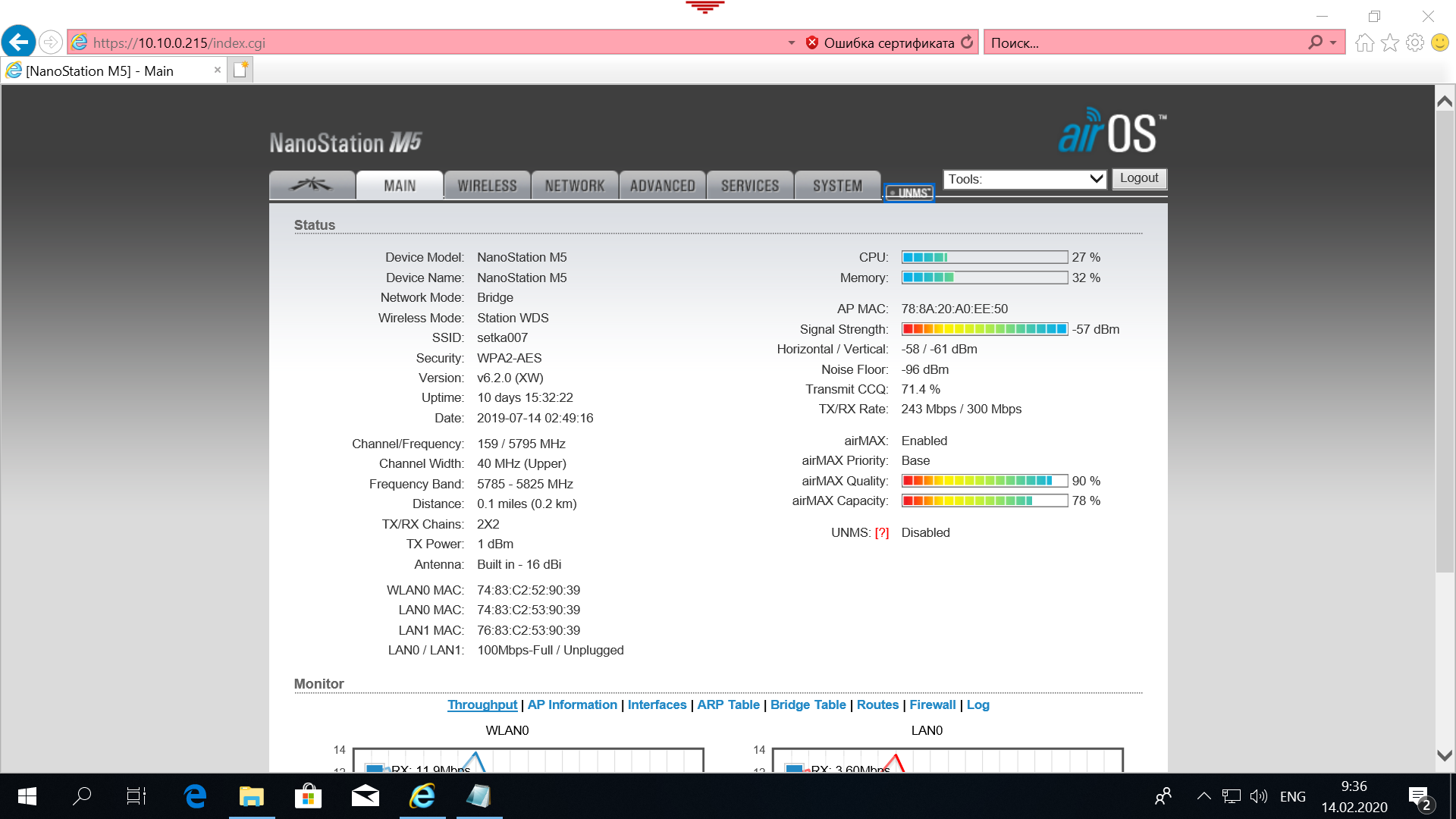
Task: Open the Bridge Table link
Action: click(808, 704)
